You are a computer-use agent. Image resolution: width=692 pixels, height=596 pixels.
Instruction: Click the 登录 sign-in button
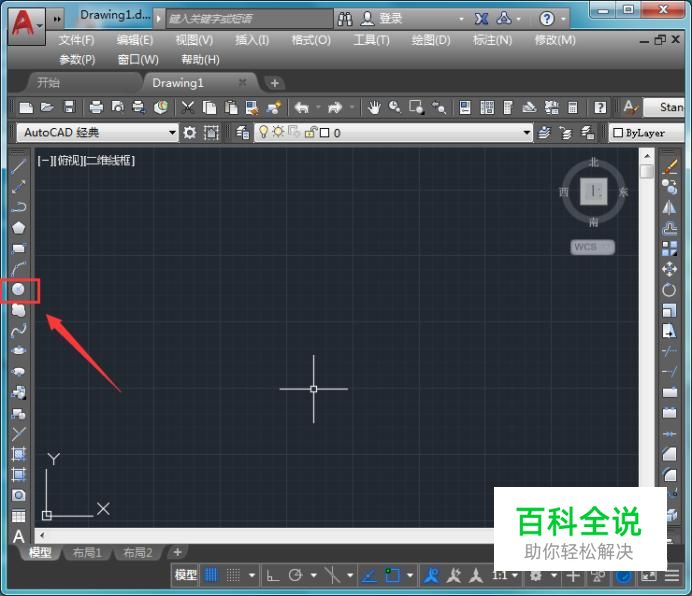(382, 19)
